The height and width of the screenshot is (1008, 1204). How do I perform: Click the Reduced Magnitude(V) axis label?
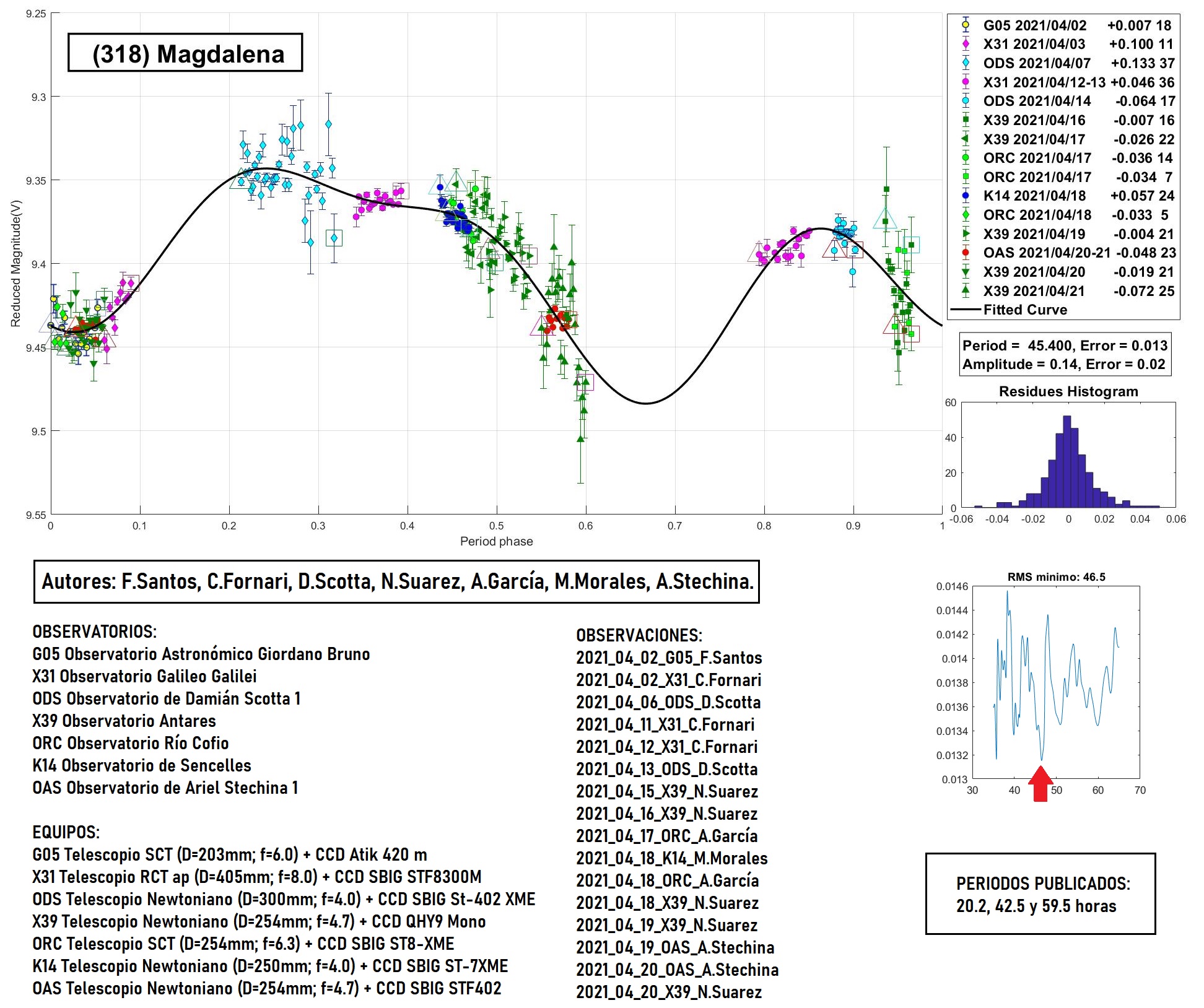pyautogui.click(x=16, y=263)
